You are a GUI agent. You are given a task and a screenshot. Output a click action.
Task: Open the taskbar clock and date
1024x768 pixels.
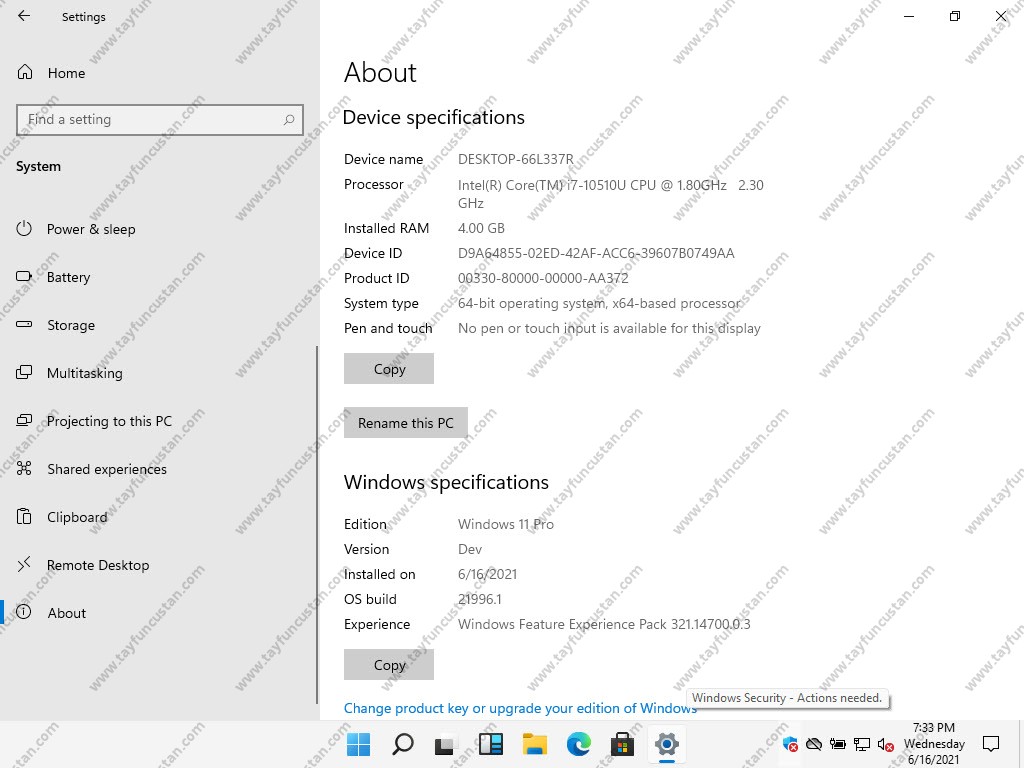[934, 744]
